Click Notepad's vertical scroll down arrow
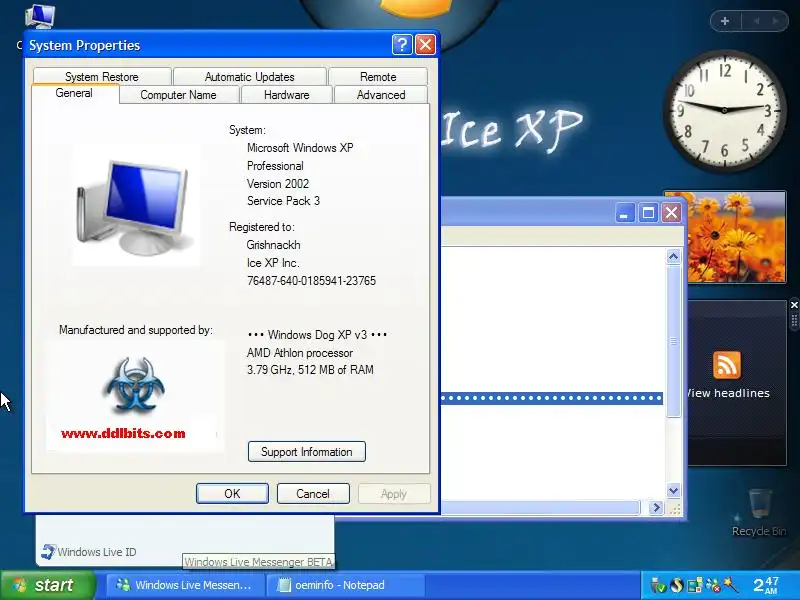This screenshot has width=800, height=600. coord(673,491)
